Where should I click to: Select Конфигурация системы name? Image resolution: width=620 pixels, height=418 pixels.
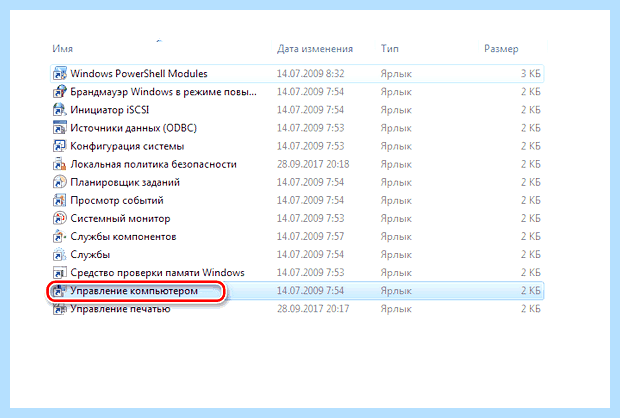(x=127, y=146)
